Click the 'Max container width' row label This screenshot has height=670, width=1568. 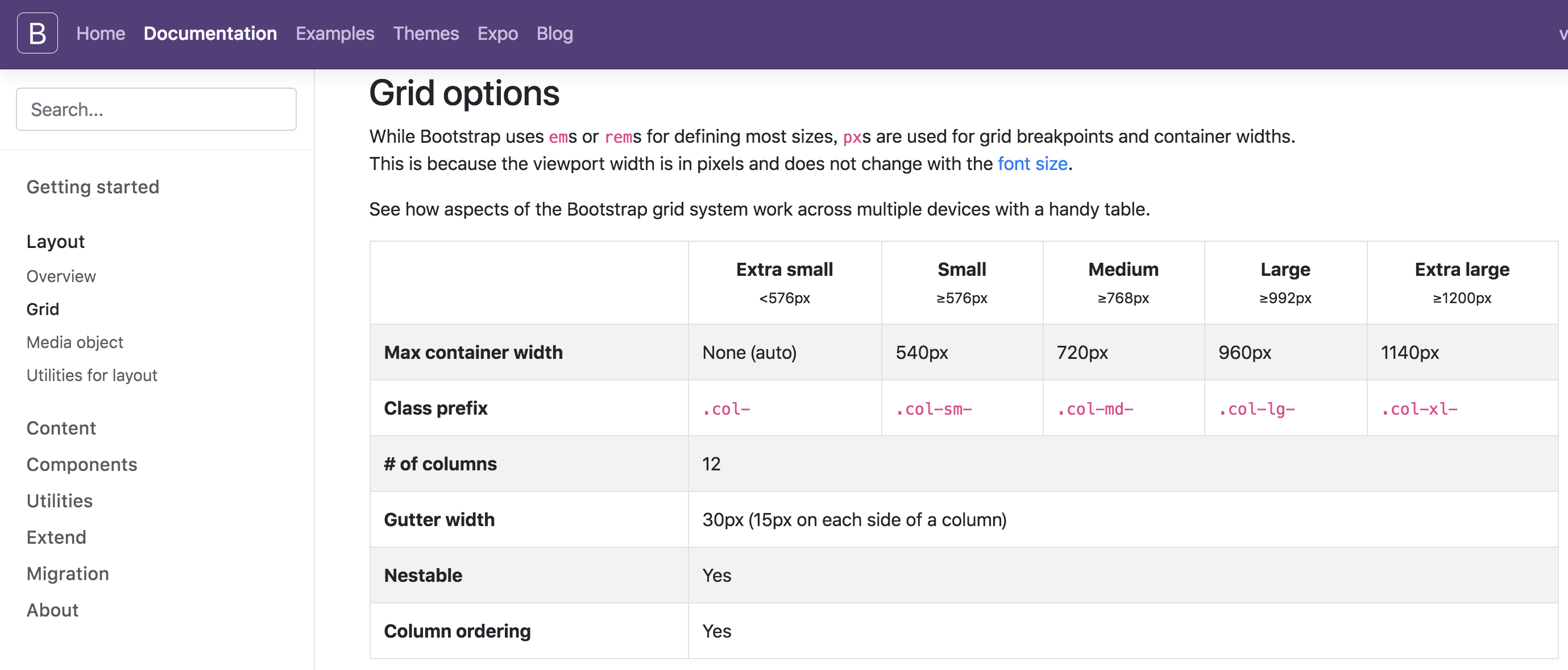point(473,353)
